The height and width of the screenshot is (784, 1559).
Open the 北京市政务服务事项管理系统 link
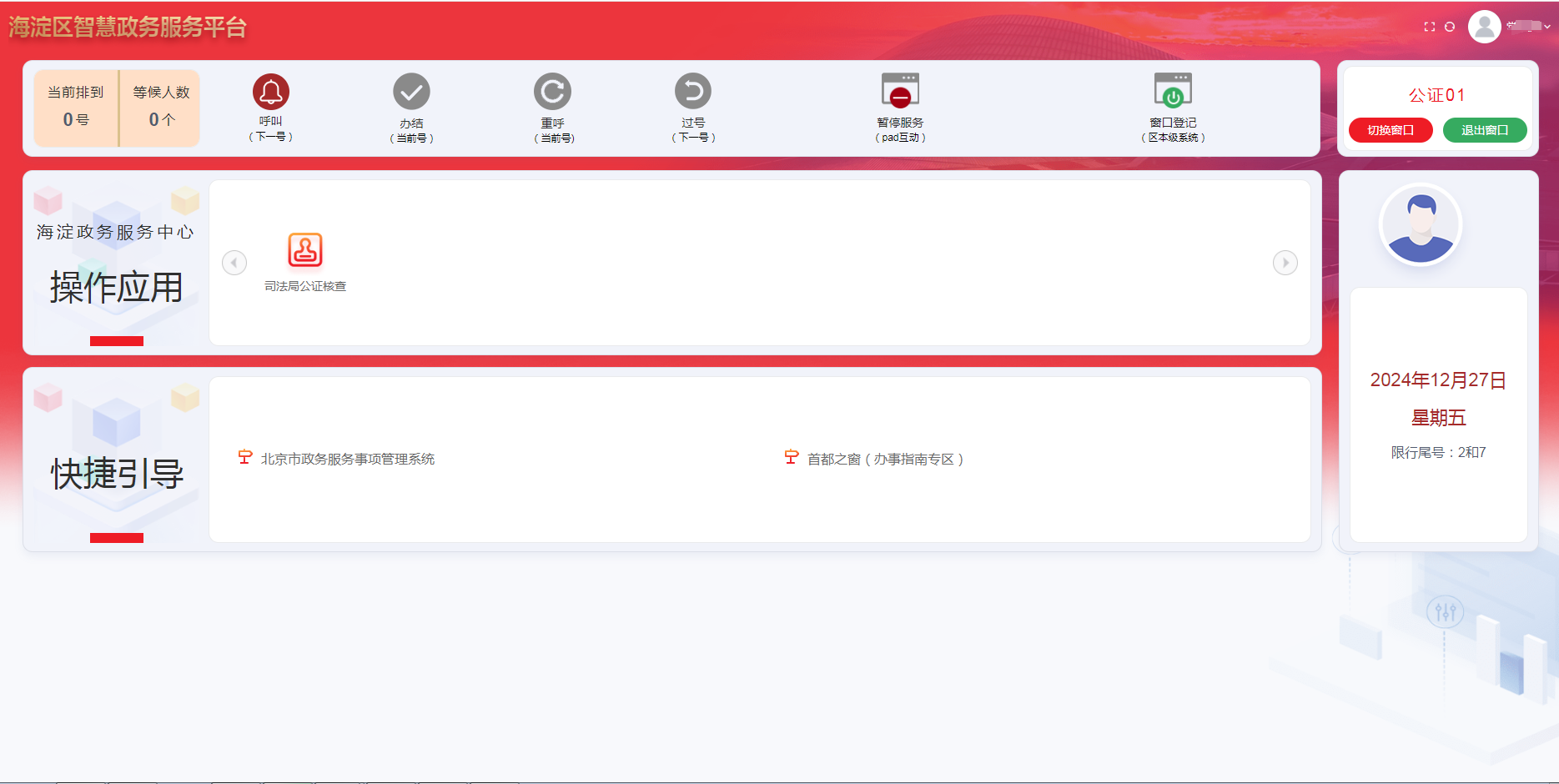pos(347,459)
